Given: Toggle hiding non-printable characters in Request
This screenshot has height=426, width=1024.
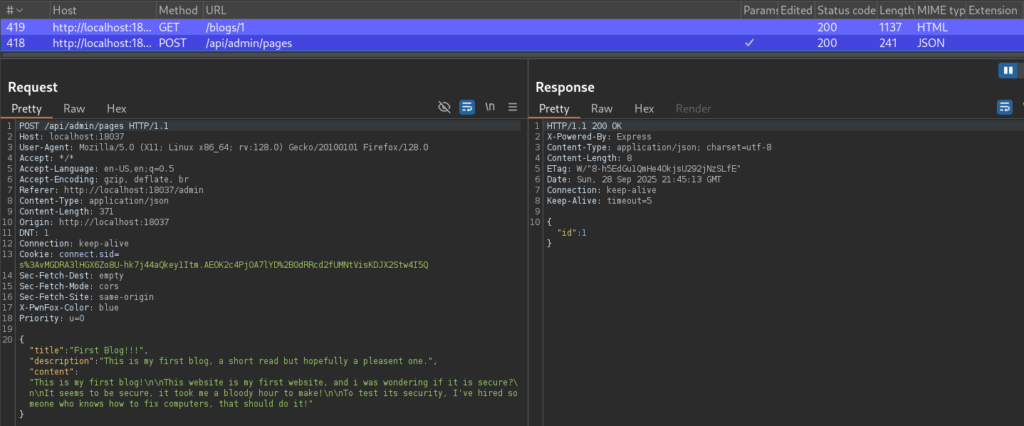Looking at the screenshot, I should point(445,107).
